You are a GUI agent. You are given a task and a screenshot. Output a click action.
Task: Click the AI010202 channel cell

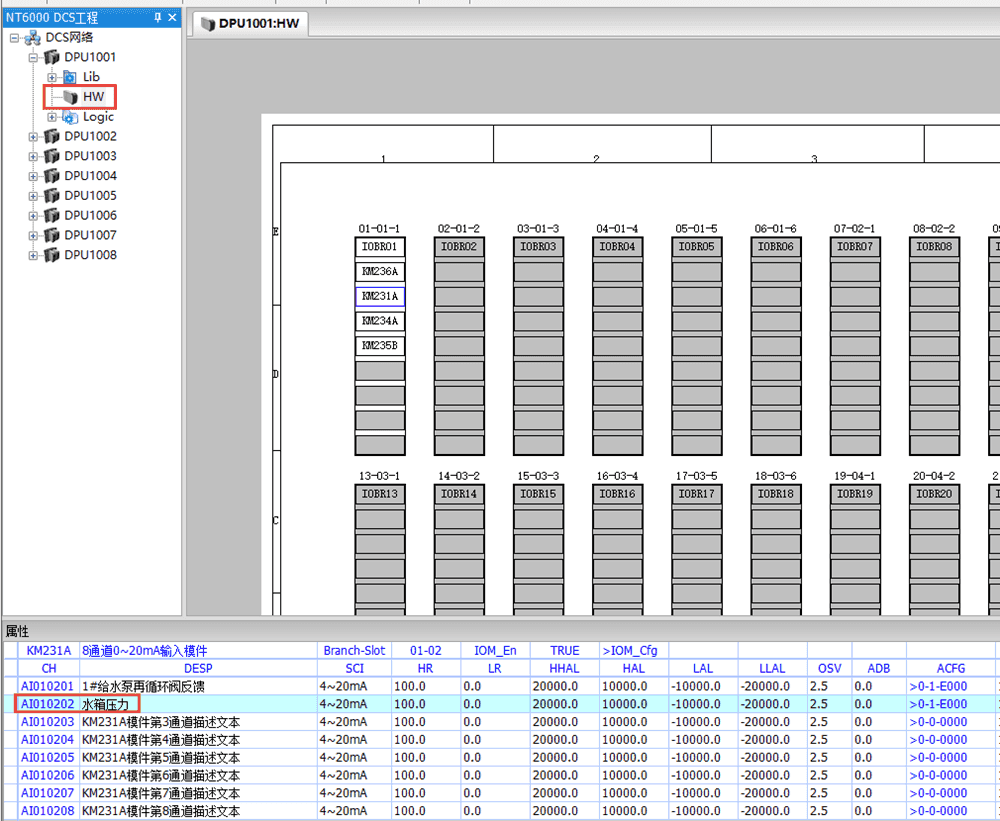[x=48, y=704]
